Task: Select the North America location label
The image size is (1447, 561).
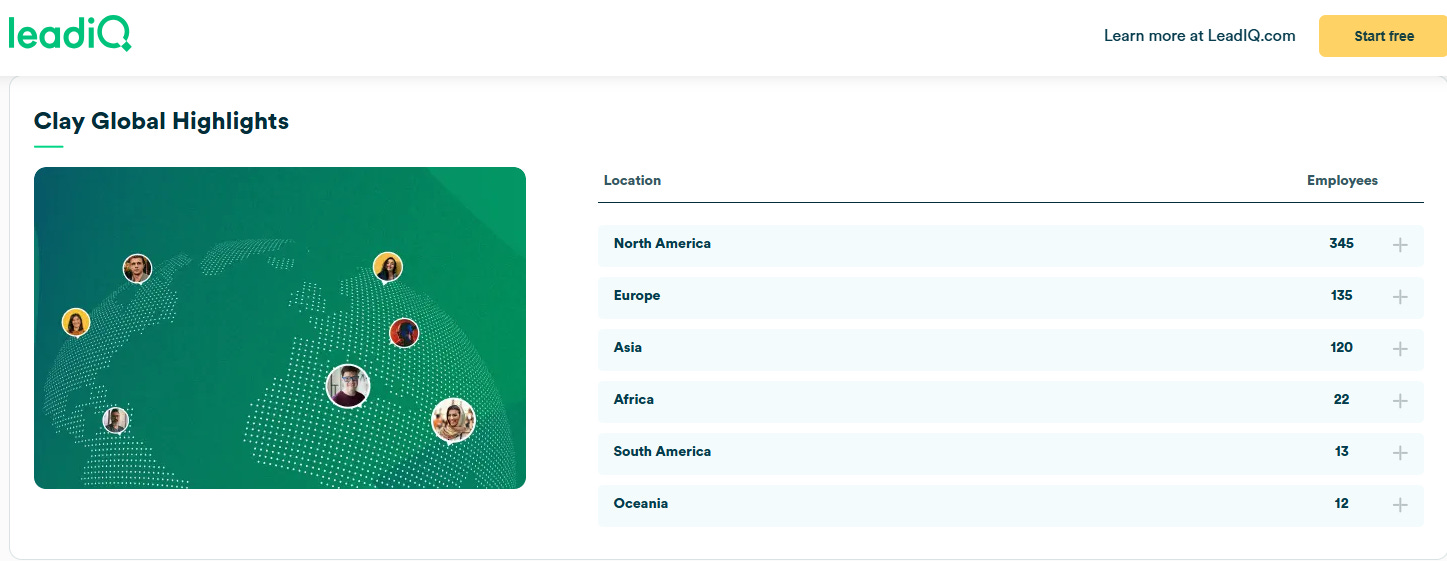Action: (662, 243)
